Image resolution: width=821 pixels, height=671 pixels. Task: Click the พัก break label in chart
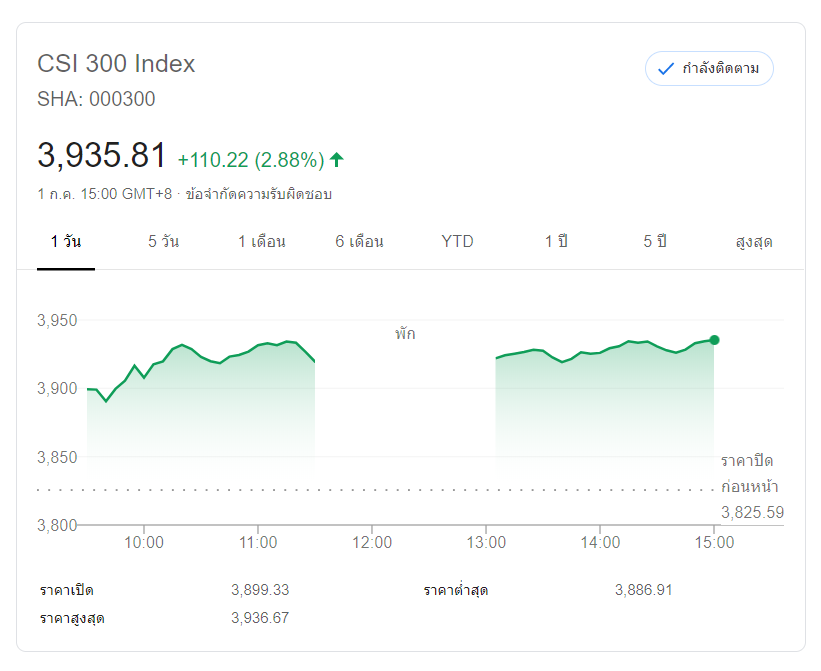pyautogui.click(x=405, y=334)
